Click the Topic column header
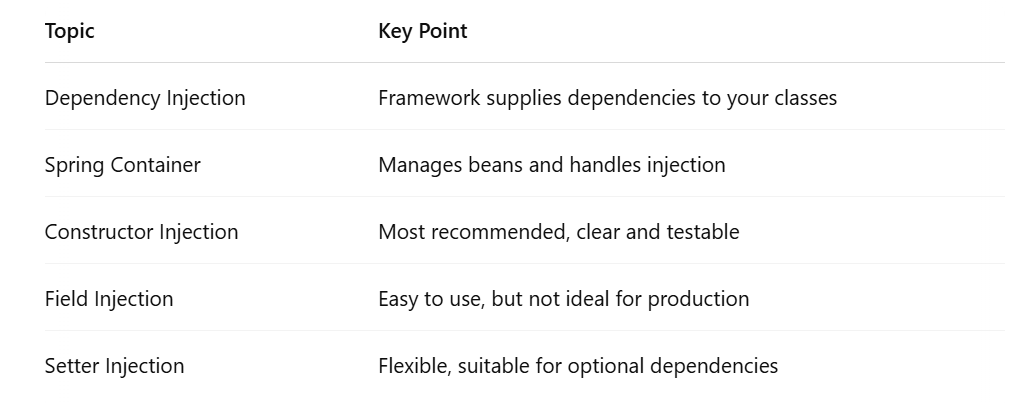 pyautogui.click(x=69, y=31)
